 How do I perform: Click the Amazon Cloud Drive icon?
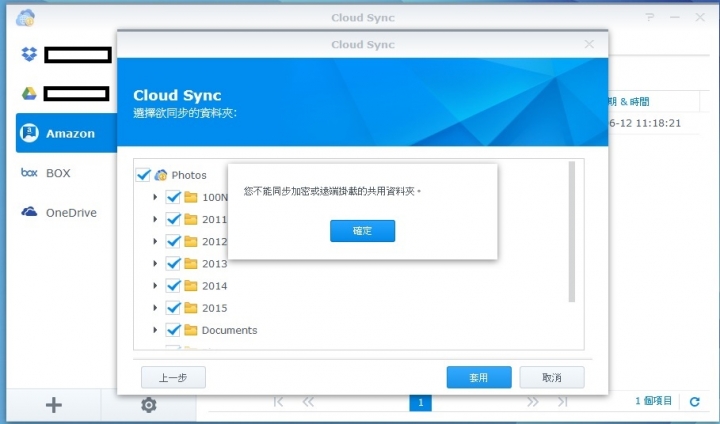tap(29, 133)
